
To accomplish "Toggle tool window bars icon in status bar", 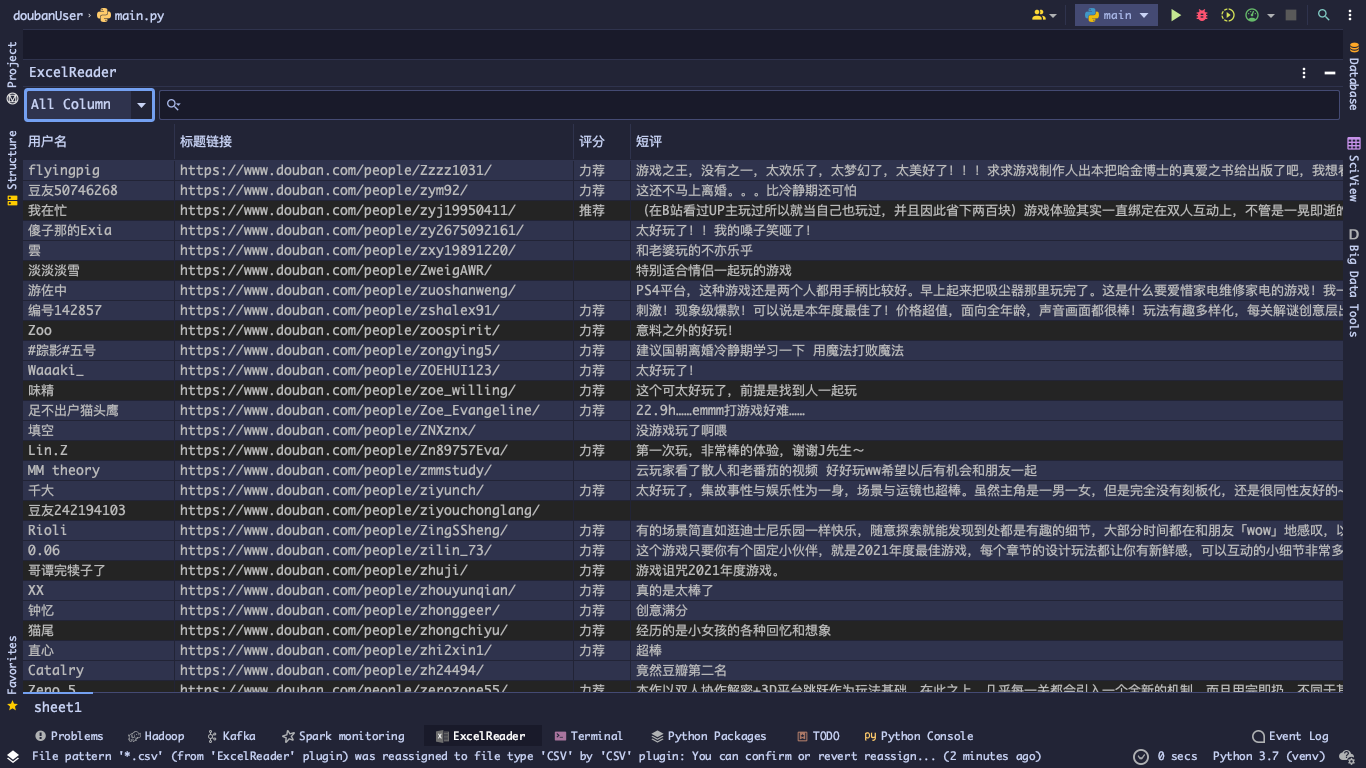I will coord(13,756).
